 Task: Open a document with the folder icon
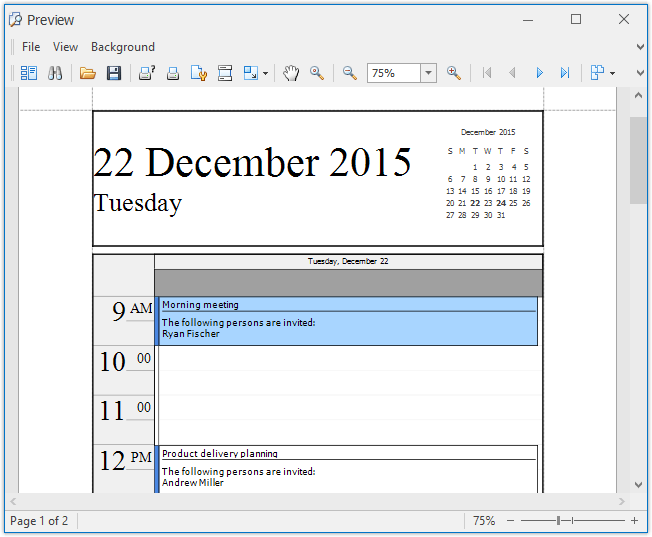pyautogui.click(x=88, y=73)
